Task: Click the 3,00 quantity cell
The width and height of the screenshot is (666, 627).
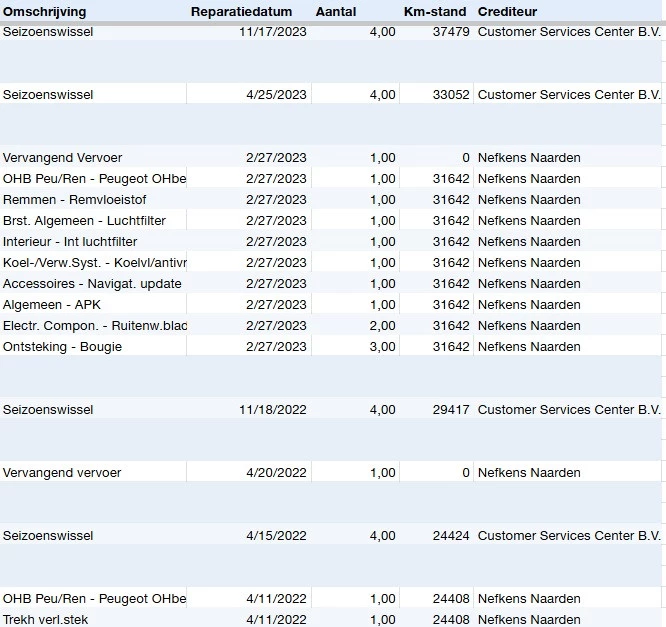Action: 382,347
